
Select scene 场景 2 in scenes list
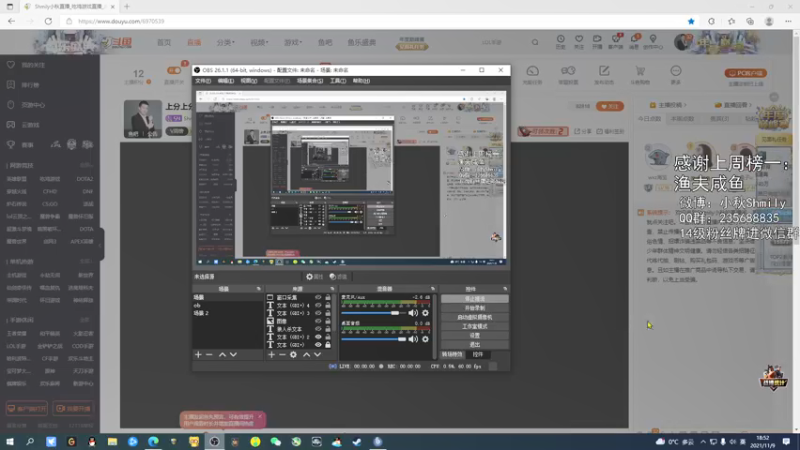[201, 313]
